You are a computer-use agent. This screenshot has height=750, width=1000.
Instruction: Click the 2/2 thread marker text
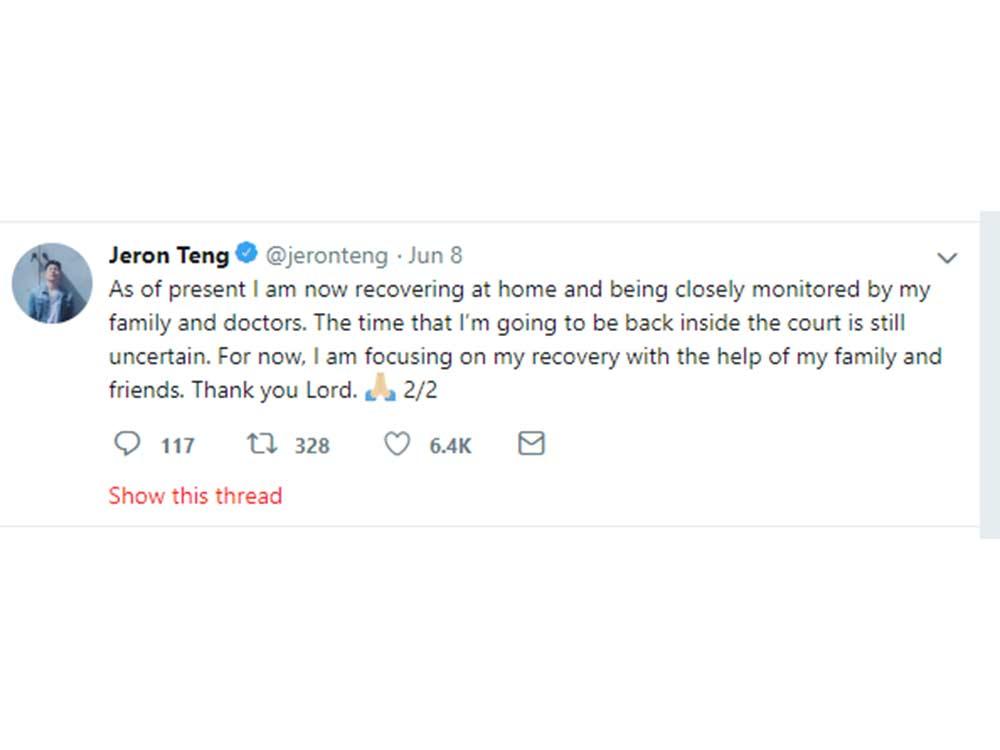[421, 391]
